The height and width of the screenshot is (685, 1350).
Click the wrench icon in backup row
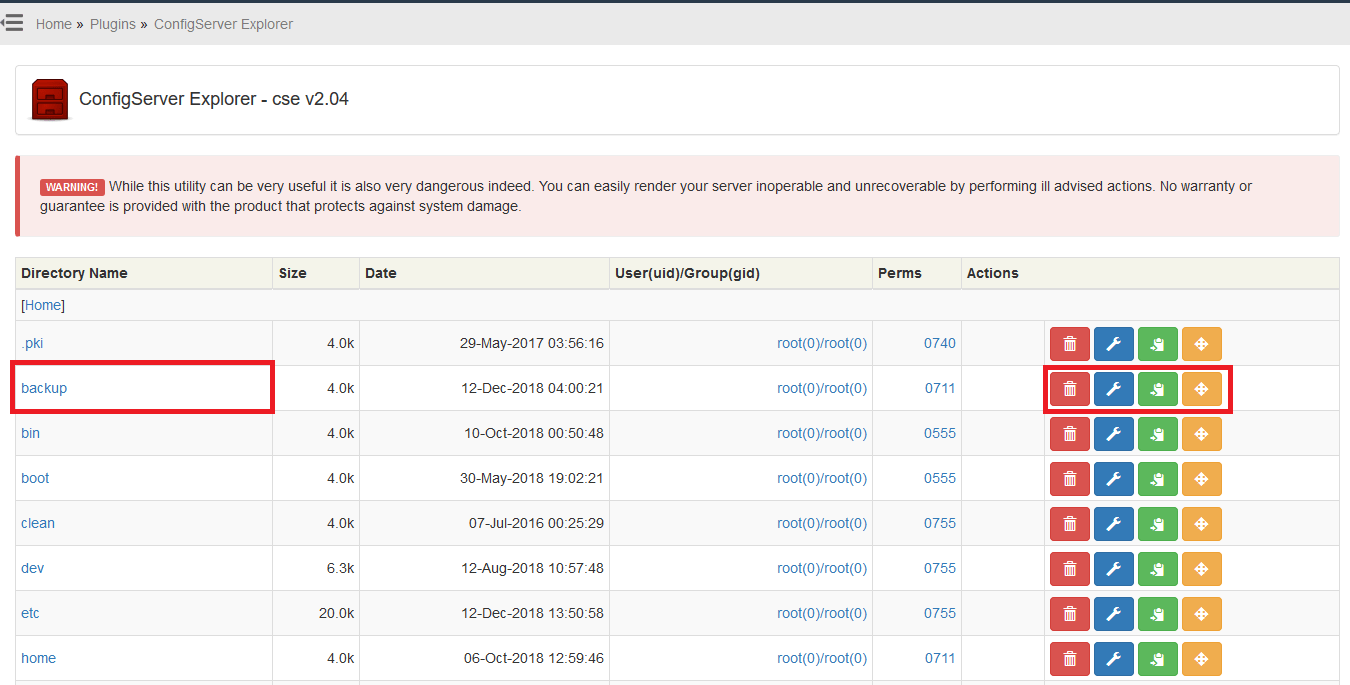pyautogui.click(x=1114, y=389)
